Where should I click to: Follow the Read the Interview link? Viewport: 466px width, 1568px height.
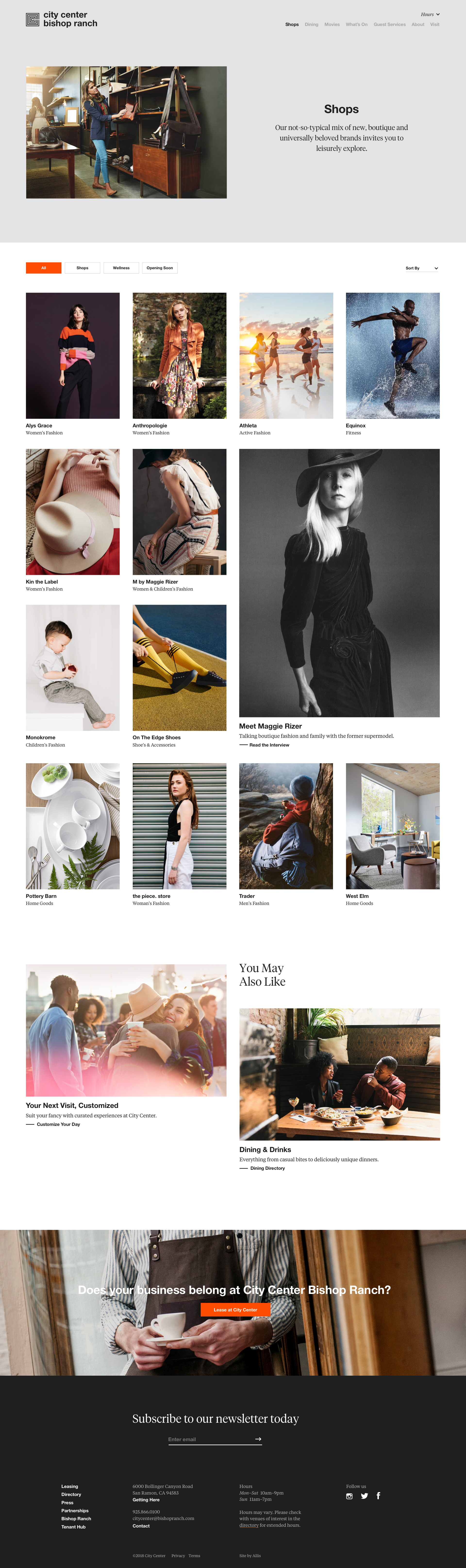(269, 745)
